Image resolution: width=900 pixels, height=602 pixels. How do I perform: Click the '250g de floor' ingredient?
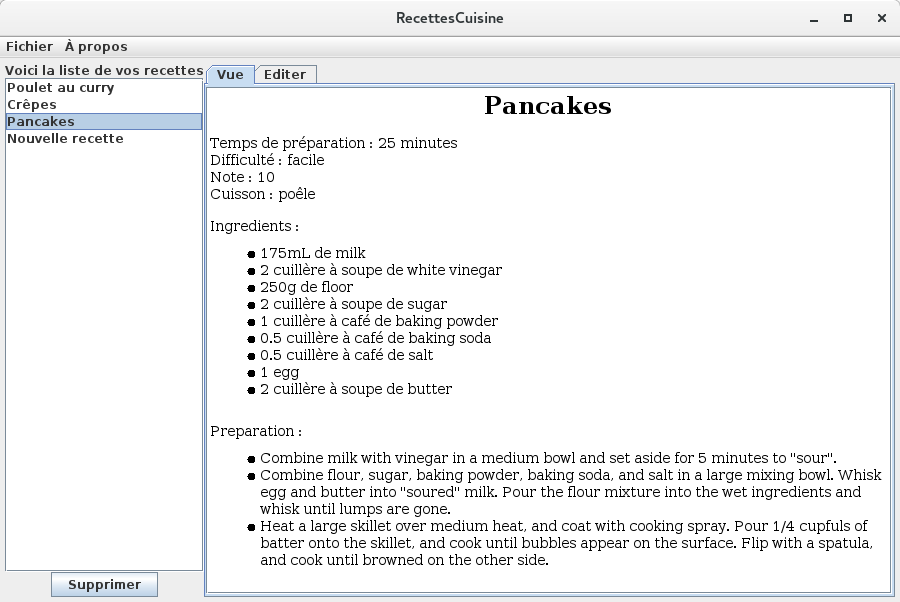click(307, 287)
